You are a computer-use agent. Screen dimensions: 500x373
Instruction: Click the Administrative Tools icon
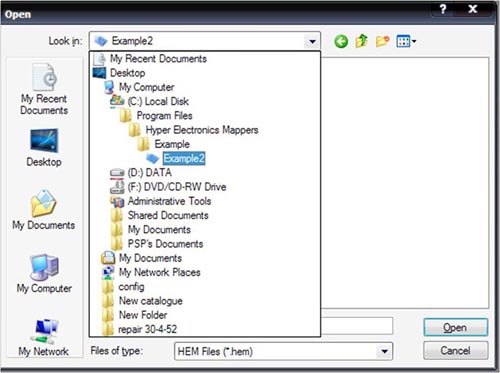tap(117, 201)
